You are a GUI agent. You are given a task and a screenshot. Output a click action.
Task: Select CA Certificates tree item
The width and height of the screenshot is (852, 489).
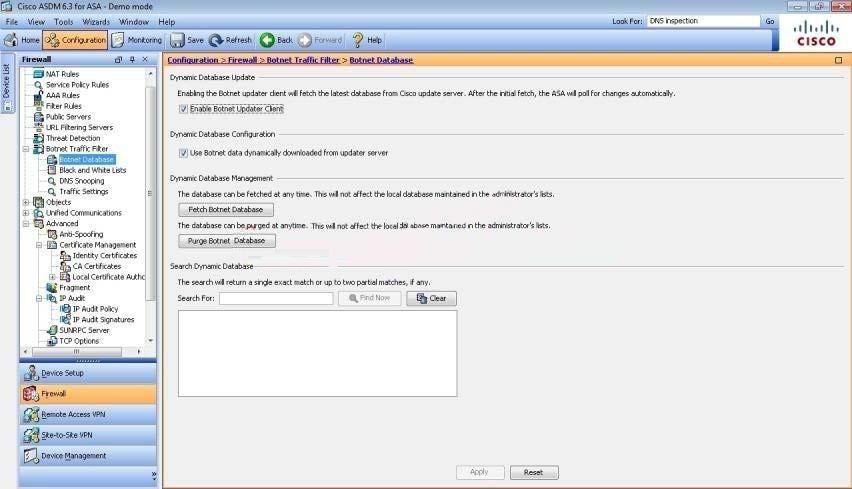tap(97, 266)
